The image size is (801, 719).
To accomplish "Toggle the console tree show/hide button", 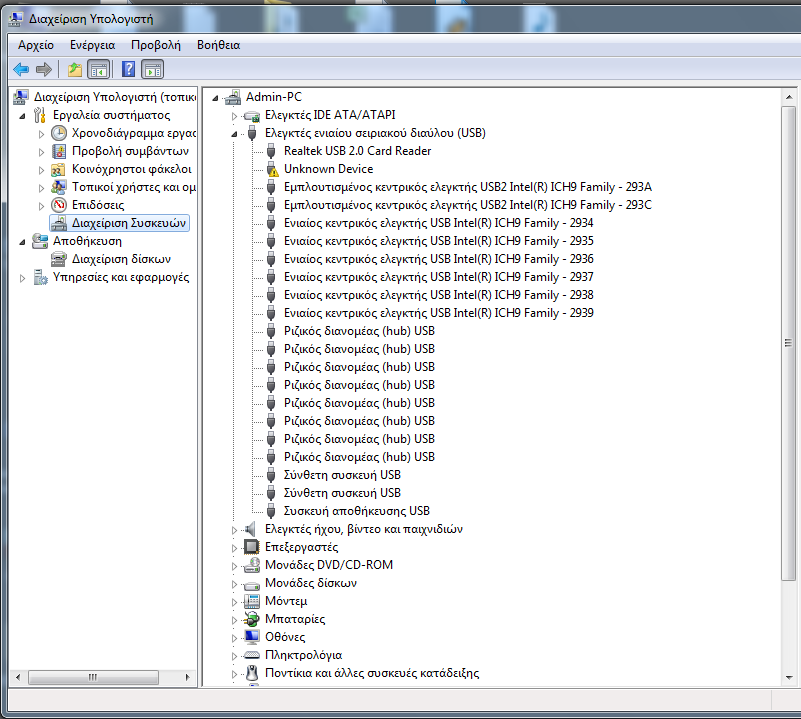I will [98, 70].
